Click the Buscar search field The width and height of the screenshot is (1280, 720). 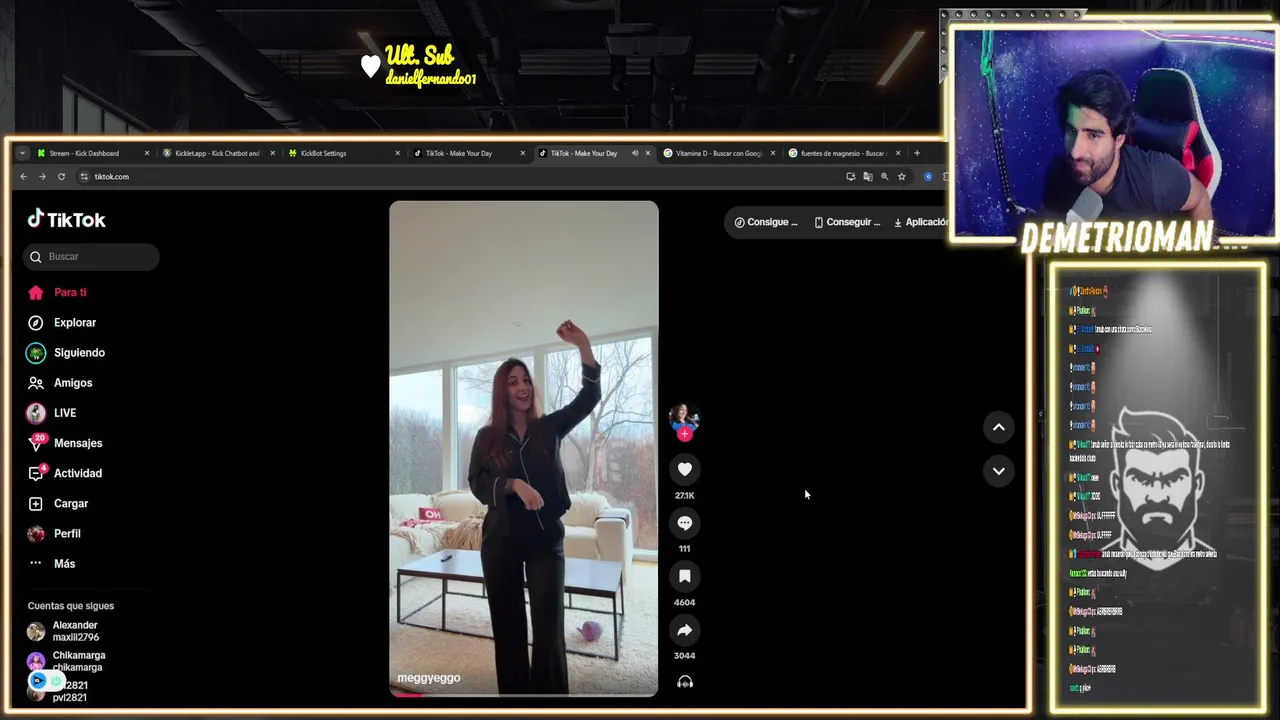click(91, 257)
